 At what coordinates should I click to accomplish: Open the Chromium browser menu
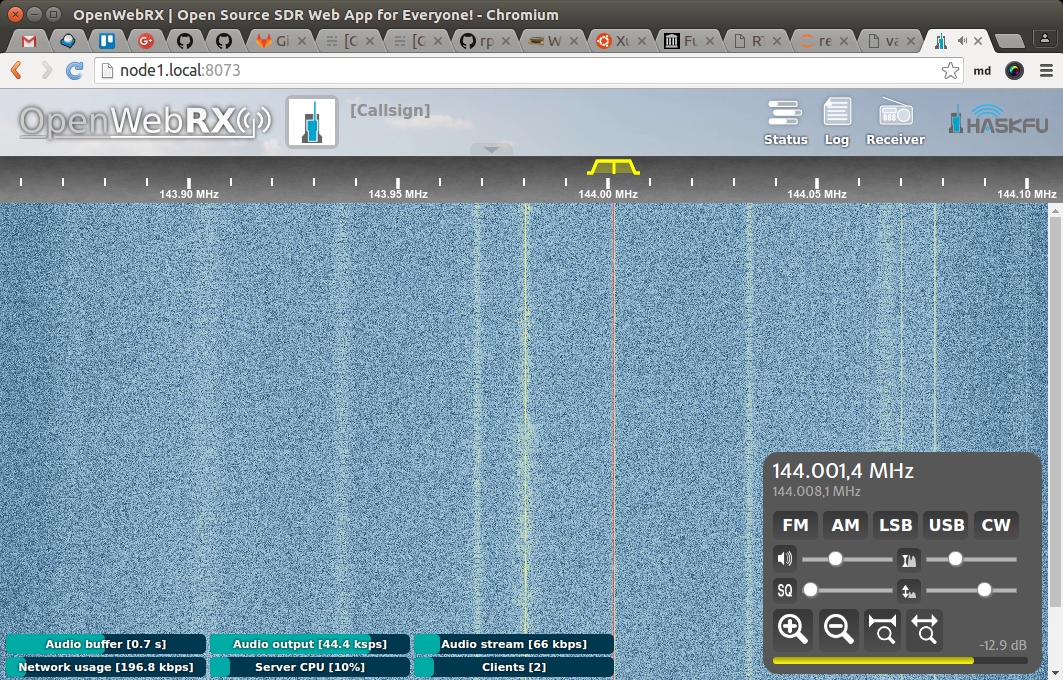[1045, 71]
